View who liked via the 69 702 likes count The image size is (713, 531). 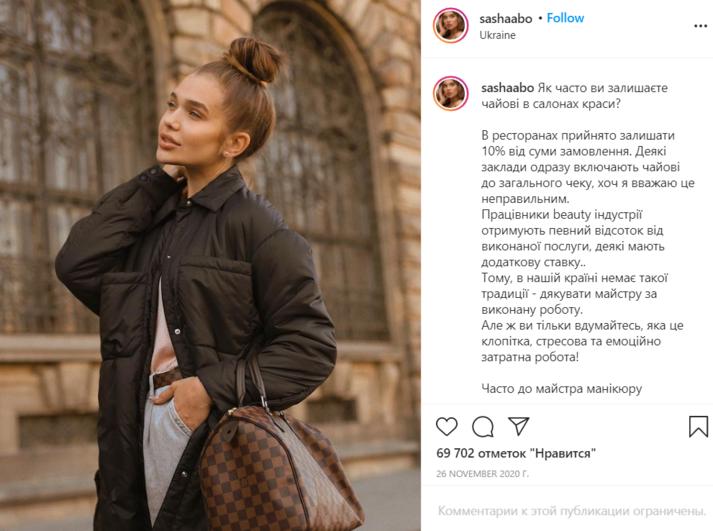[516, 453]
